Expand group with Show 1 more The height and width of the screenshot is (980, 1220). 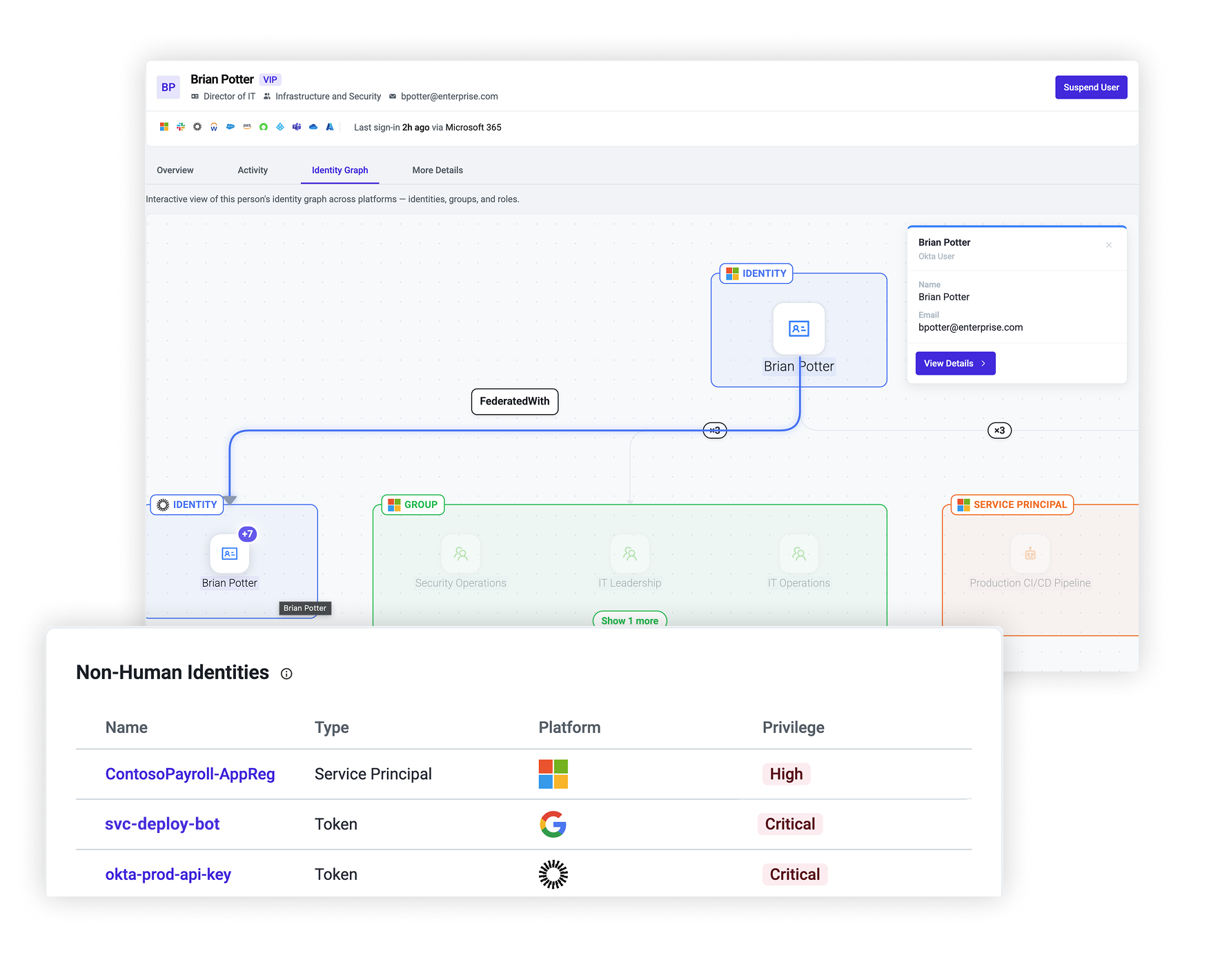click(630, 620)
